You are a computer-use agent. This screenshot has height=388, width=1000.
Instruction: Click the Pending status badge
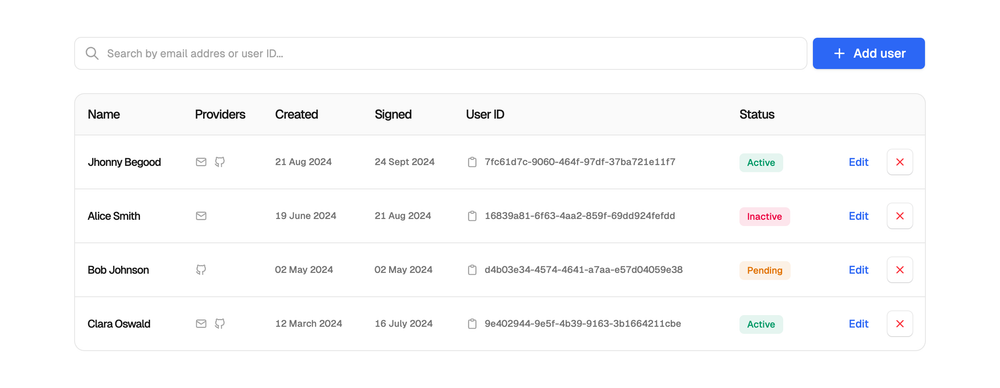click(x=765, y=270)
